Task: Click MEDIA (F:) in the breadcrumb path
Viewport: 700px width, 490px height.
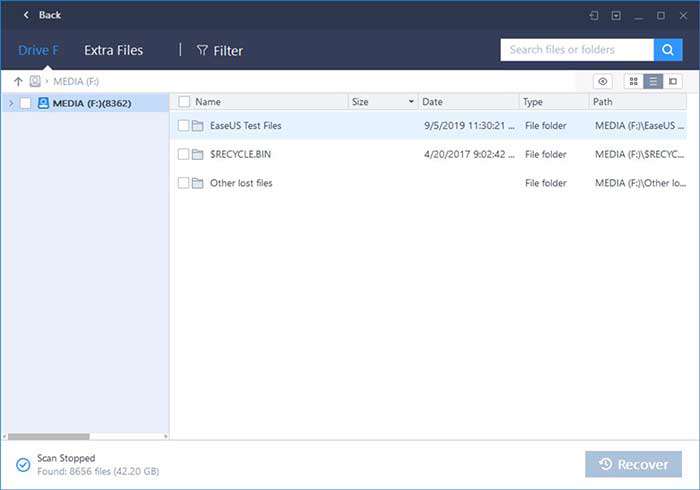Action: click(76, 82)
